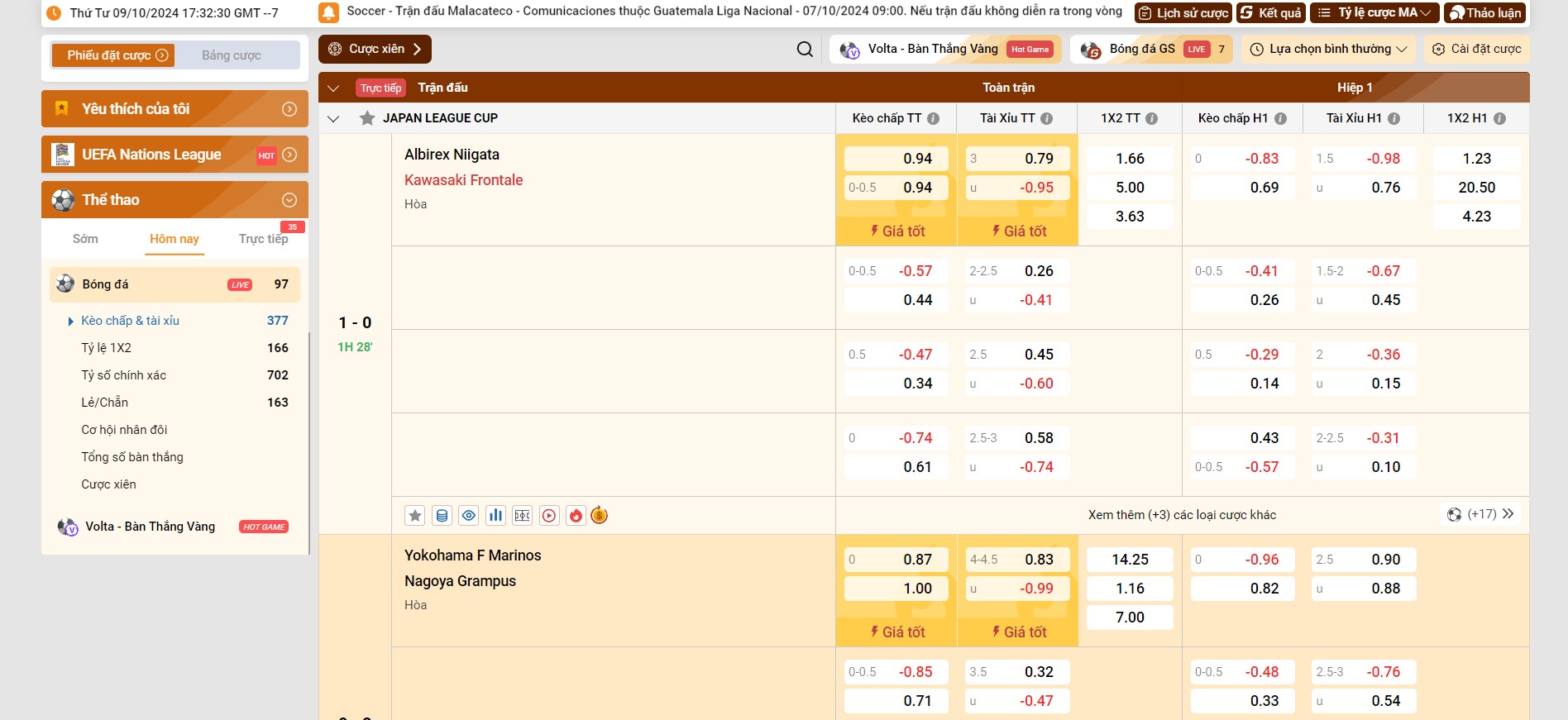Click the red flame hot icon
This screenshot has height=720, width=1568.
click(x=576, y=516)
